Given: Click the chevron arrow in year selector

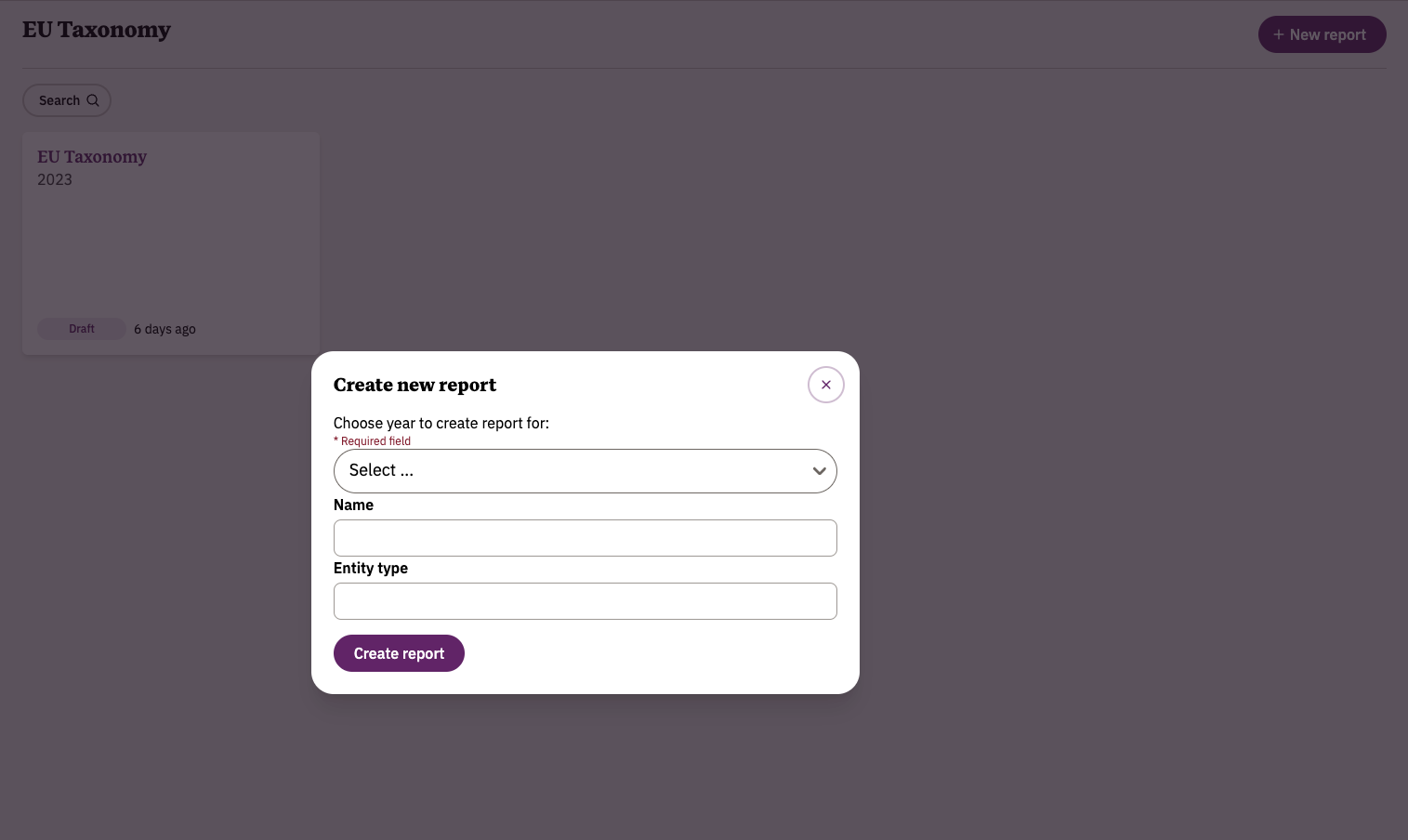Looking at the screenshot, I should coord(819,471).
